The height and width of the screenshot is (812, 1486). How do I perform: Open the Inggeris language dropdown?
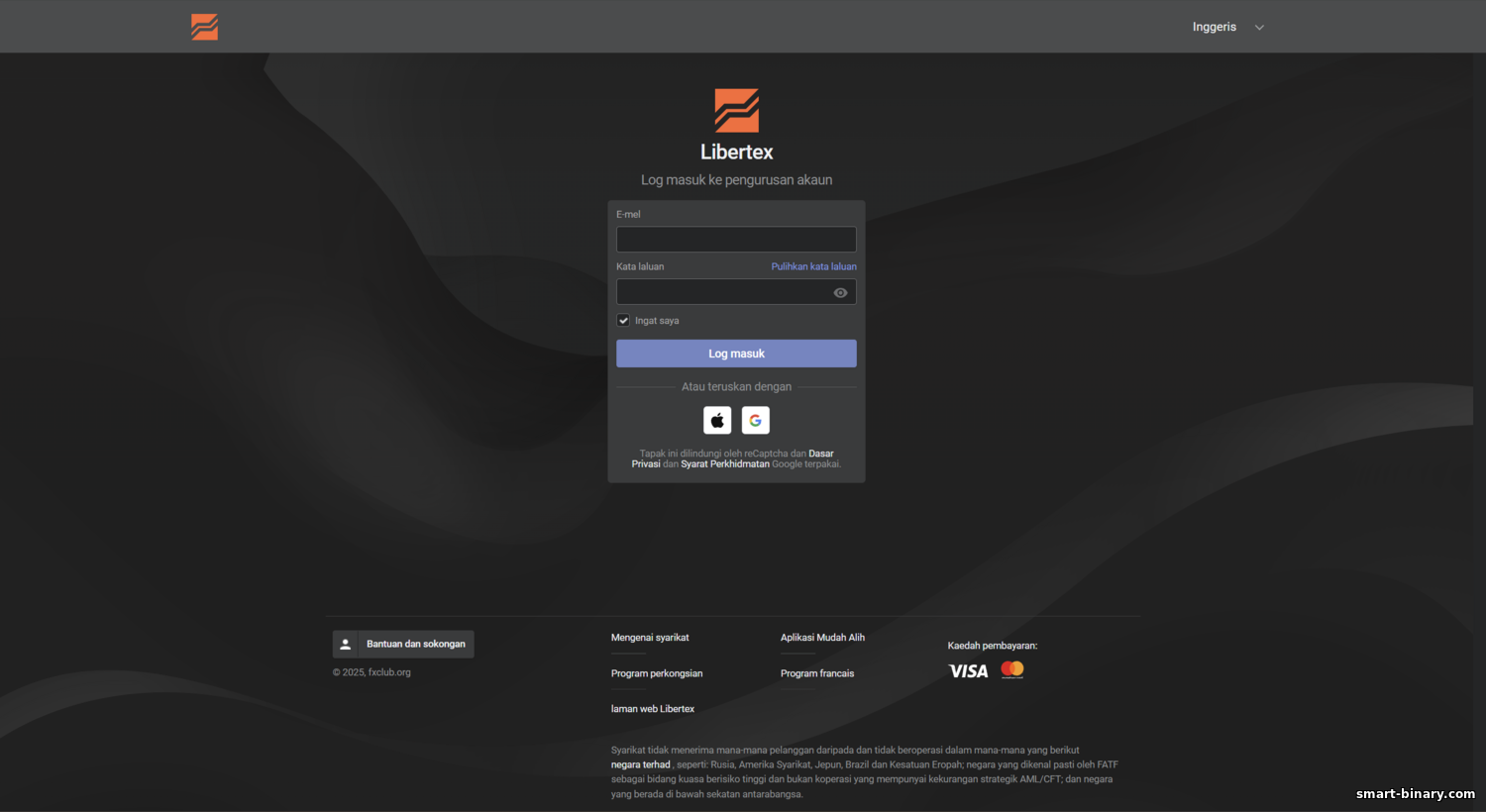1228,27
